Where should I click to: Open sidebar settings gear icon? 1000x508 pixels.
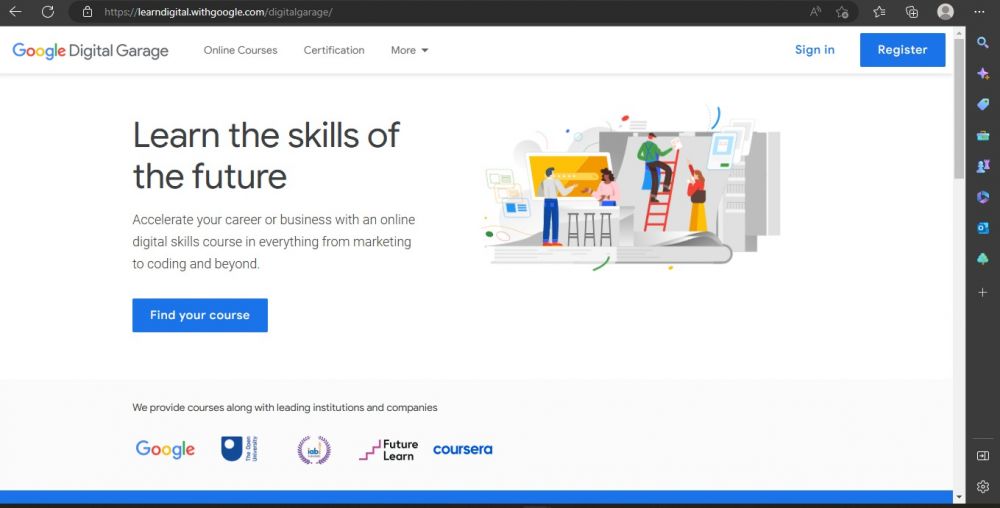point(983,487)
